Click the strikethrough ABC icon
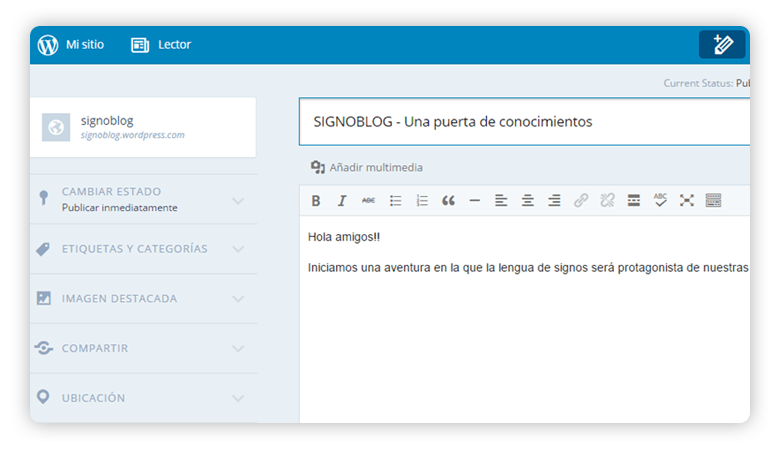 [368, 200]
